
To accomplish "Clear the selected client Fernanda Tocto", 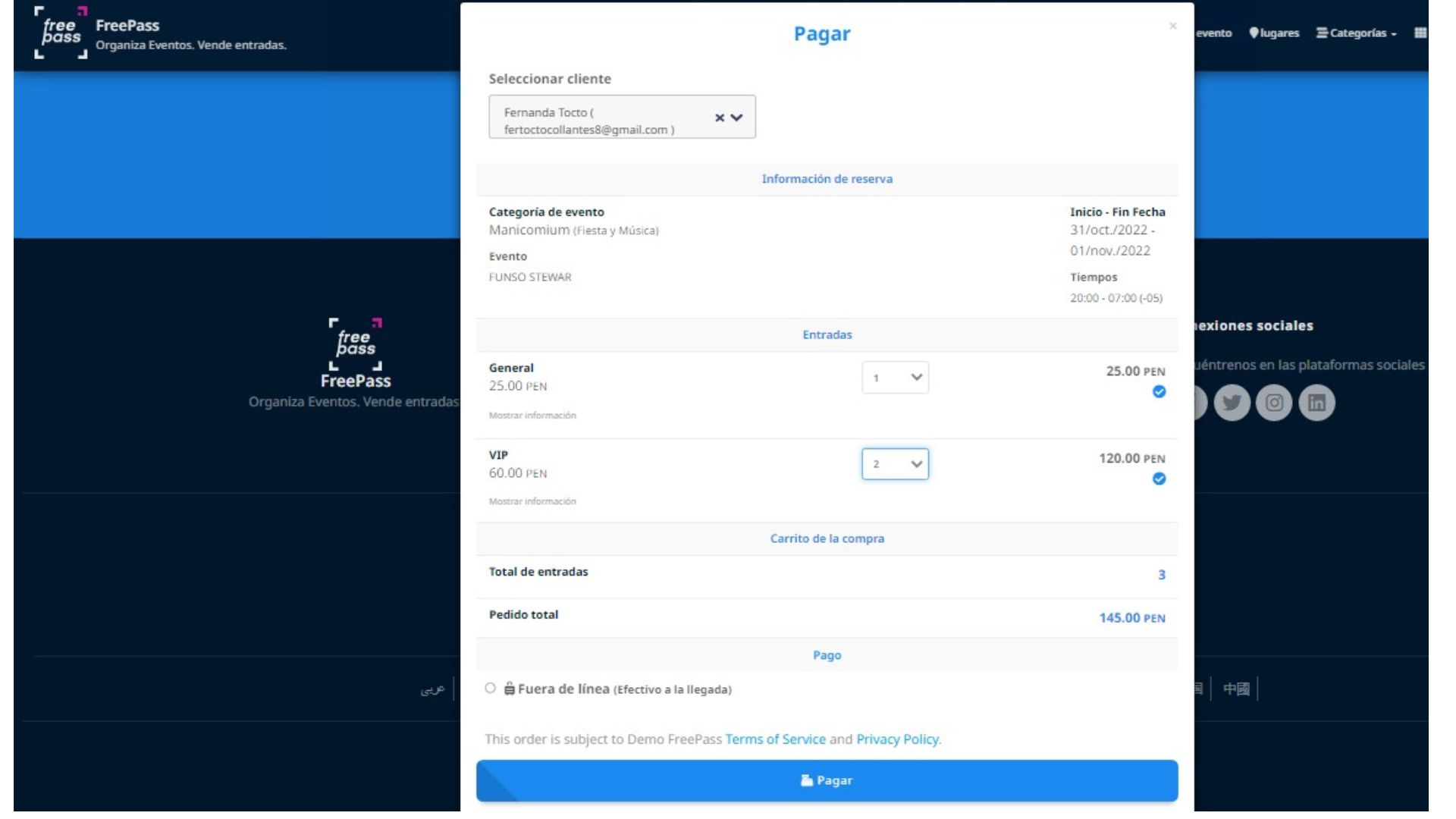I will [x=717, y=118].
